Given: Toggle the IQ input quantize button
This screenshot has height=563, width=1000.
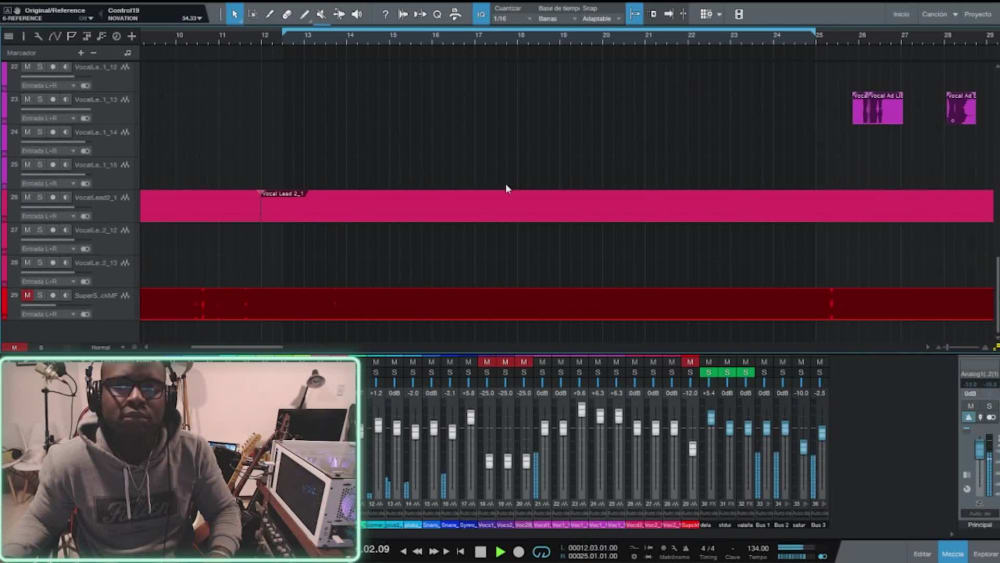Looking at the screenshot, I should click(x=482, y=14).
